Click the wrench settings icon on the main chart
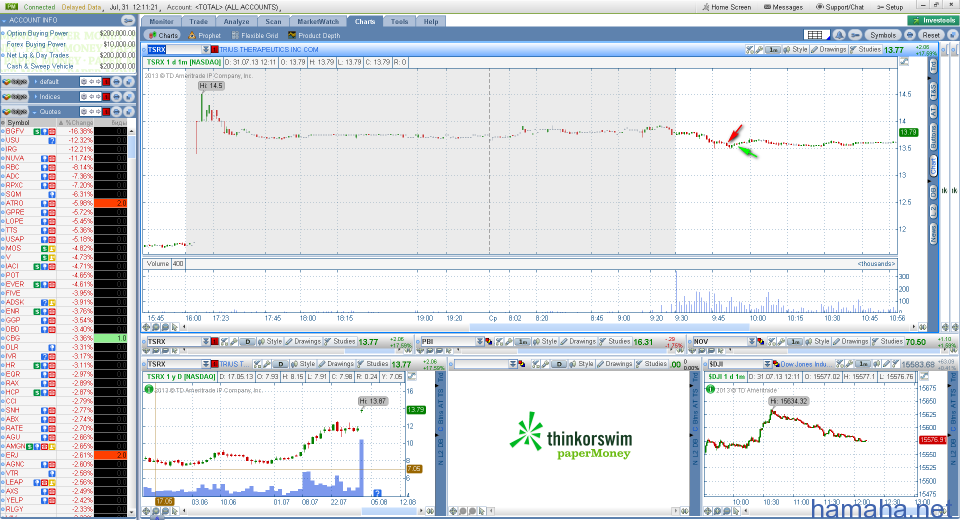 759,50
